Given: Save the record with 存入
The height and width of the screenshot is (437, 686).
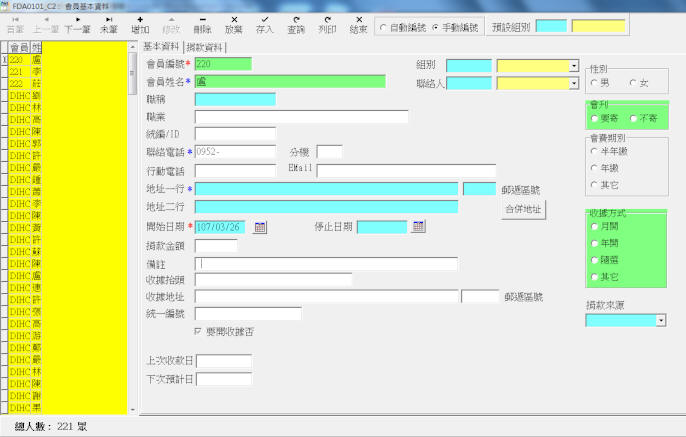Looking at the screenshot, I should coord(265,24).
